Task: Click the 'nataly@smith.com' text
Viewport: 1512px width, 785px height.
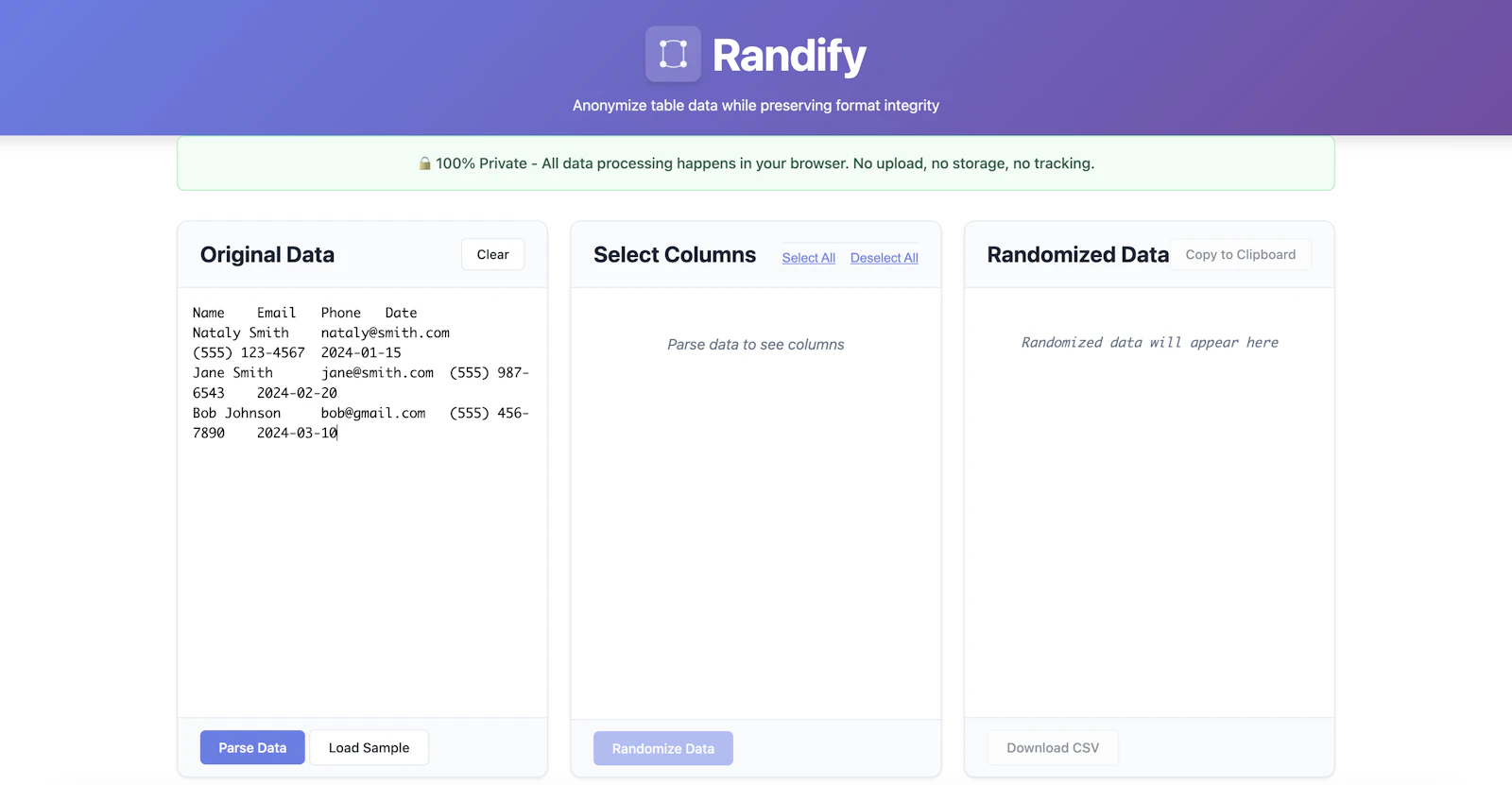Action: coord(386,333)
